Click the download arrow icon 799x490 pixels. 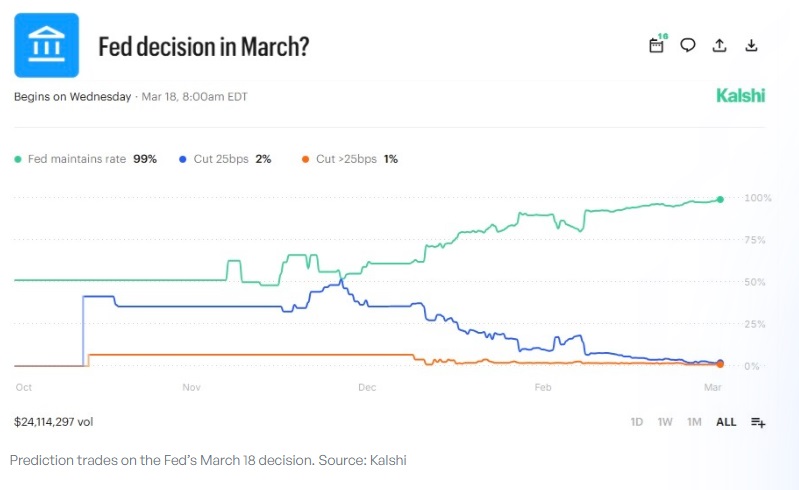coord(751,45)
